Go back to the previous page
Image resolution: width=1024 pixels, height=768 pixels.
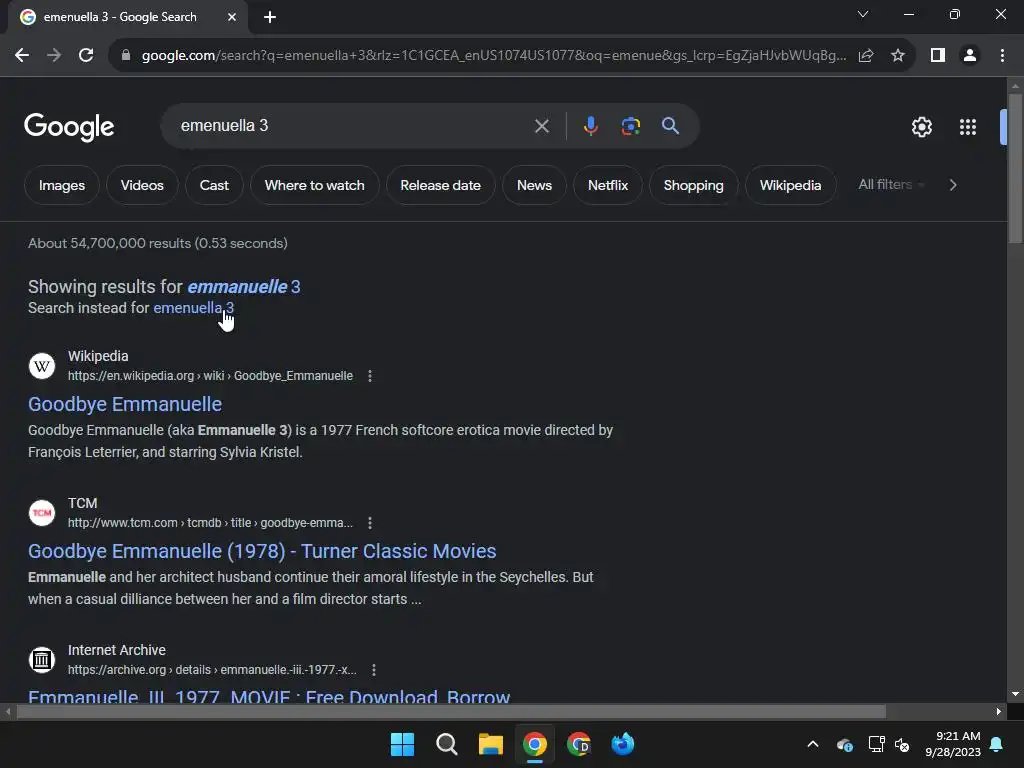pyautogui.click(x=22, y=56)
